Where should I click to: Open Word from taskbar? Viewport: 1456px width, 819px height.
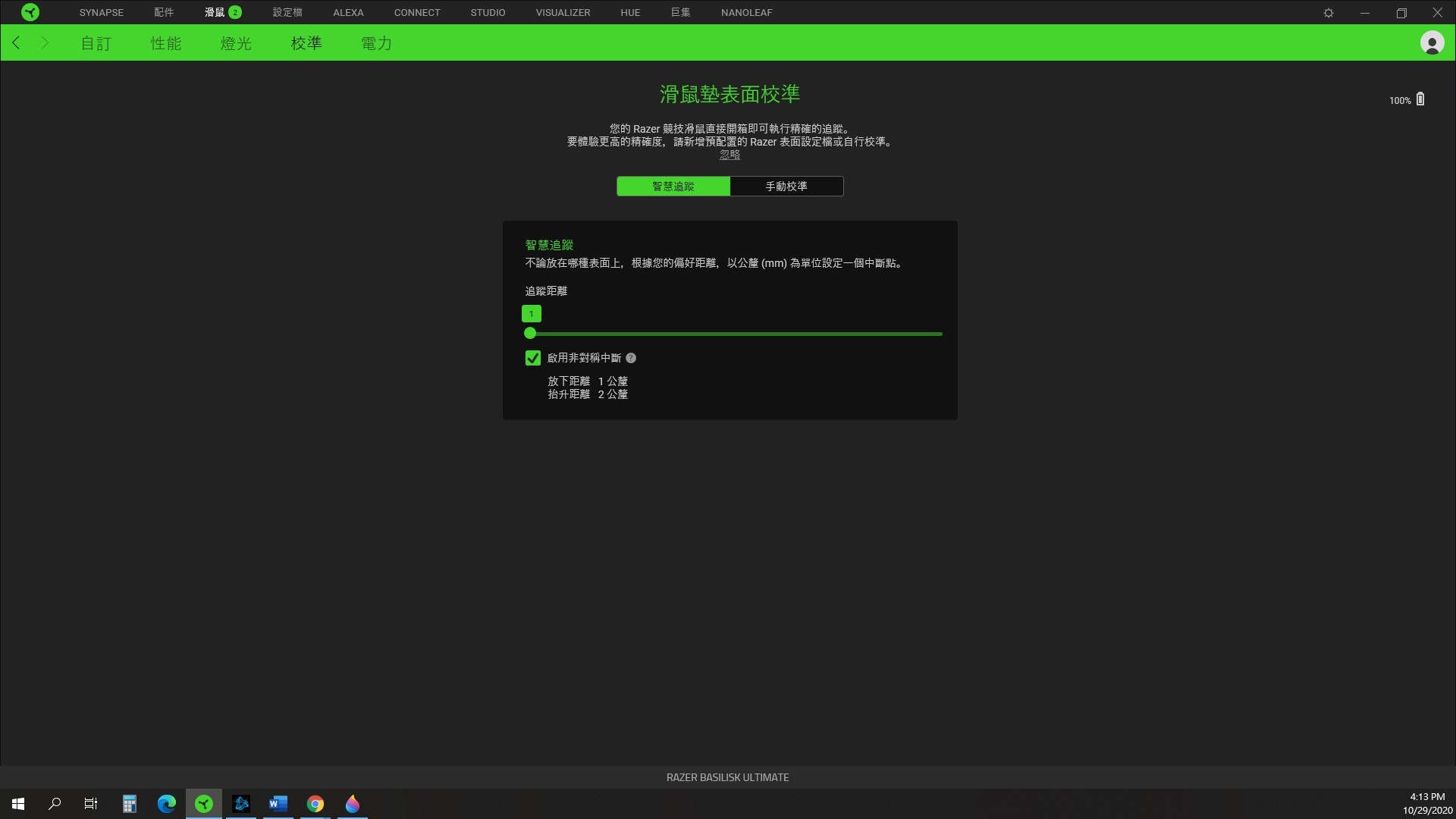point(278,804)
